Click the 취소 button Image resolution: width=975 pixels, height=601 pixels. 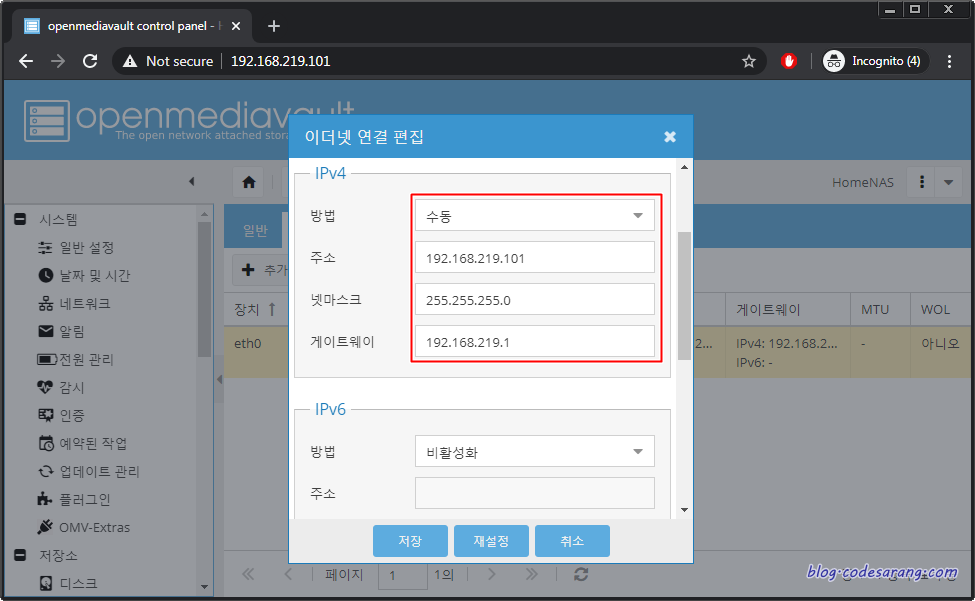point(572,541)
